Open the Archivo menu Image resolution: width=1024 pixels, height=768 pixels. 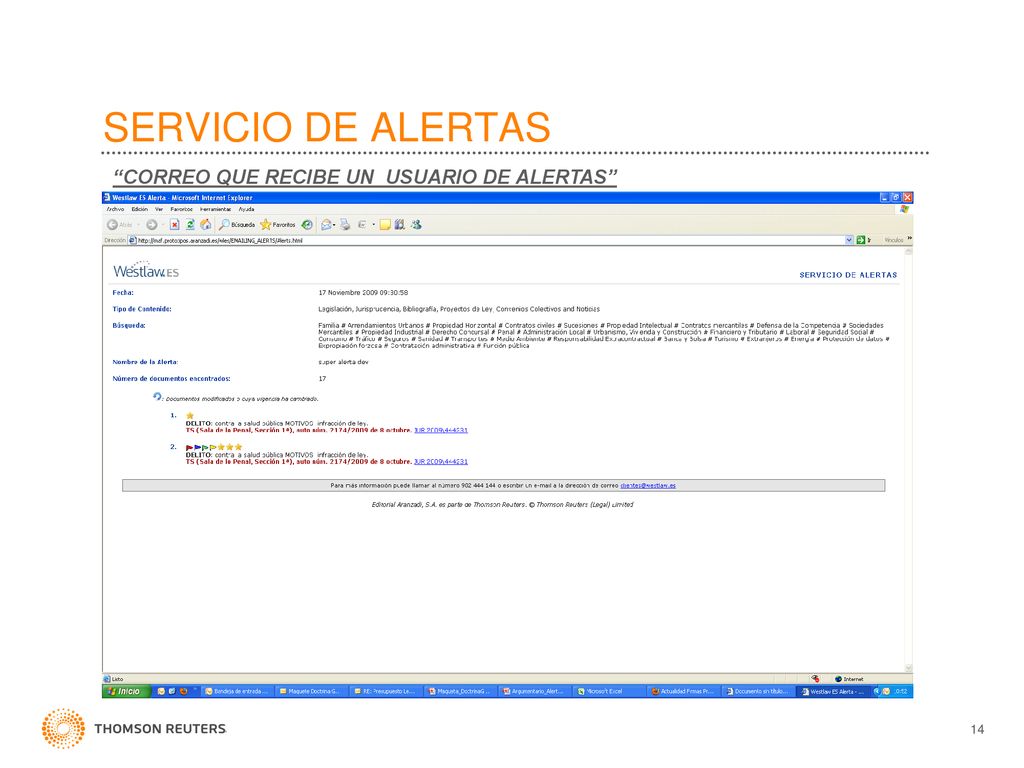[x=115, y=210]
